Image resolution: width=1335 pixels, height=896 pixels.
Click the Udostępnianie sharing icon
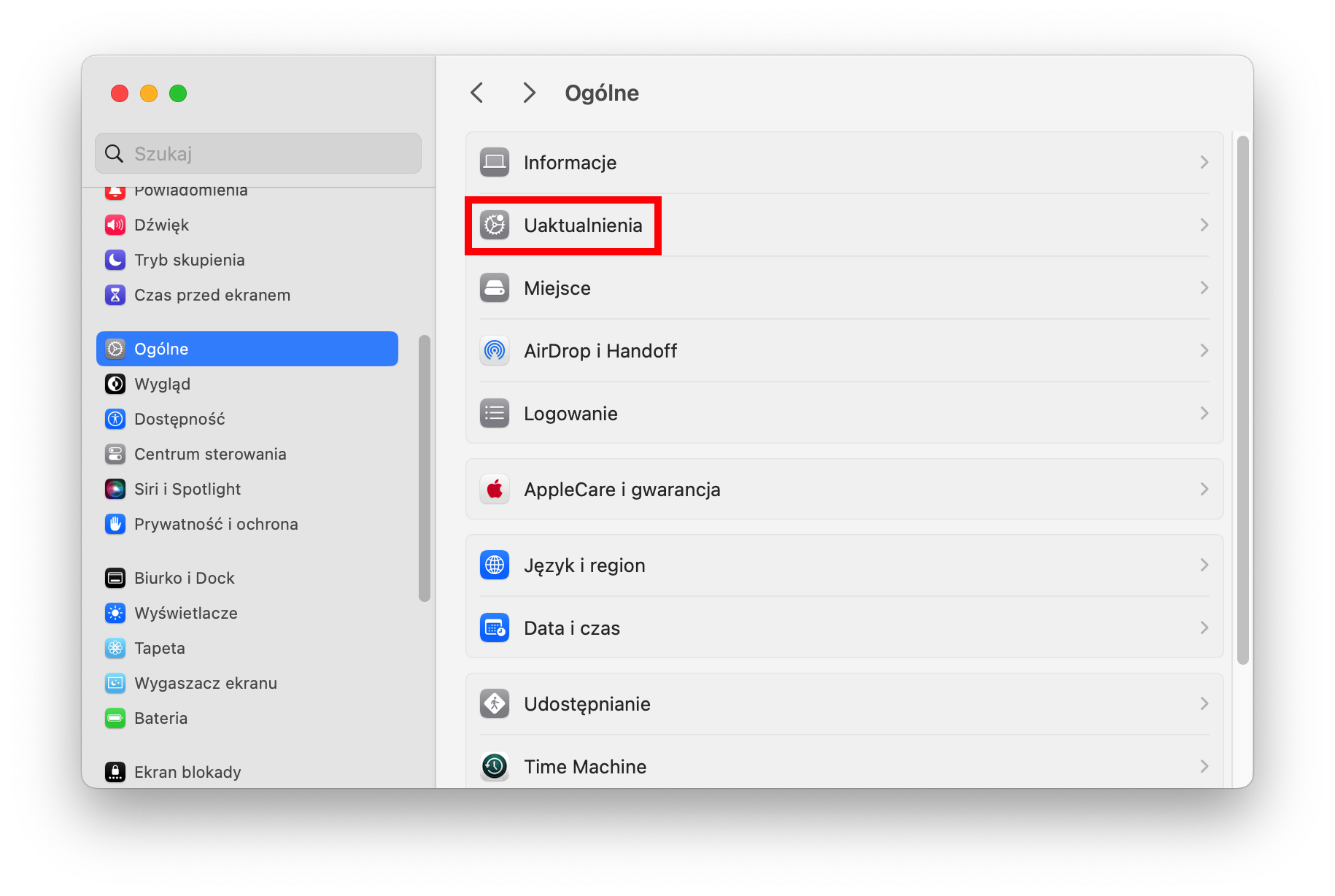click(495, 703)
